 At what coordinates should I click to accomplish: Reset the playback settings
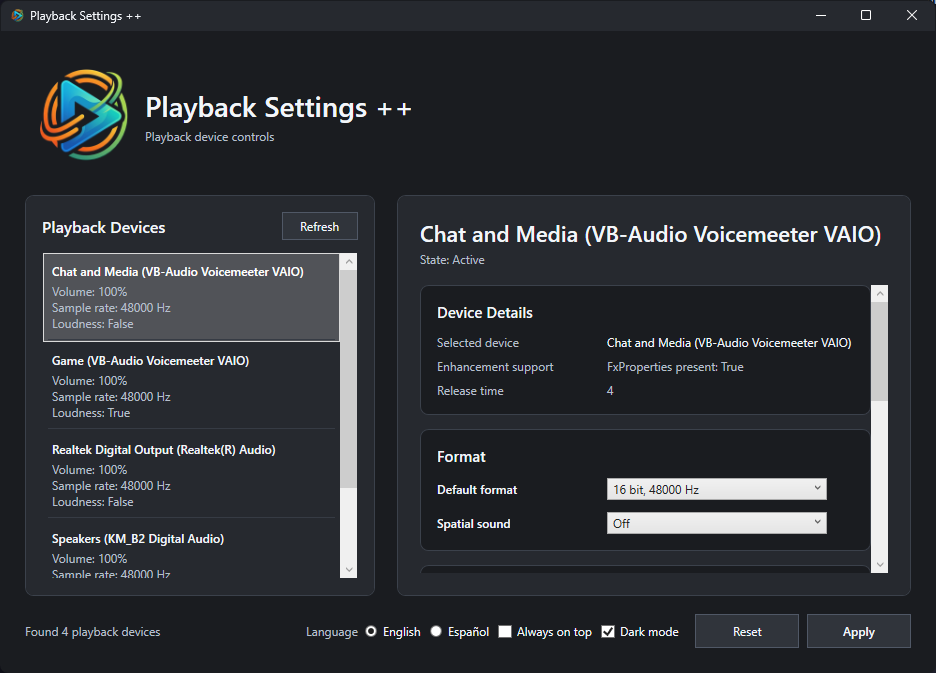click(746, 631)
